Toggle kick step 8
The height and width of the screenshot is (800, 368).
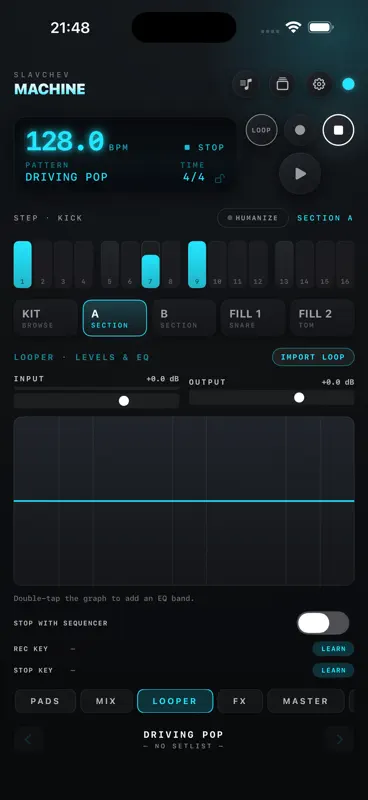pos(171,264)
